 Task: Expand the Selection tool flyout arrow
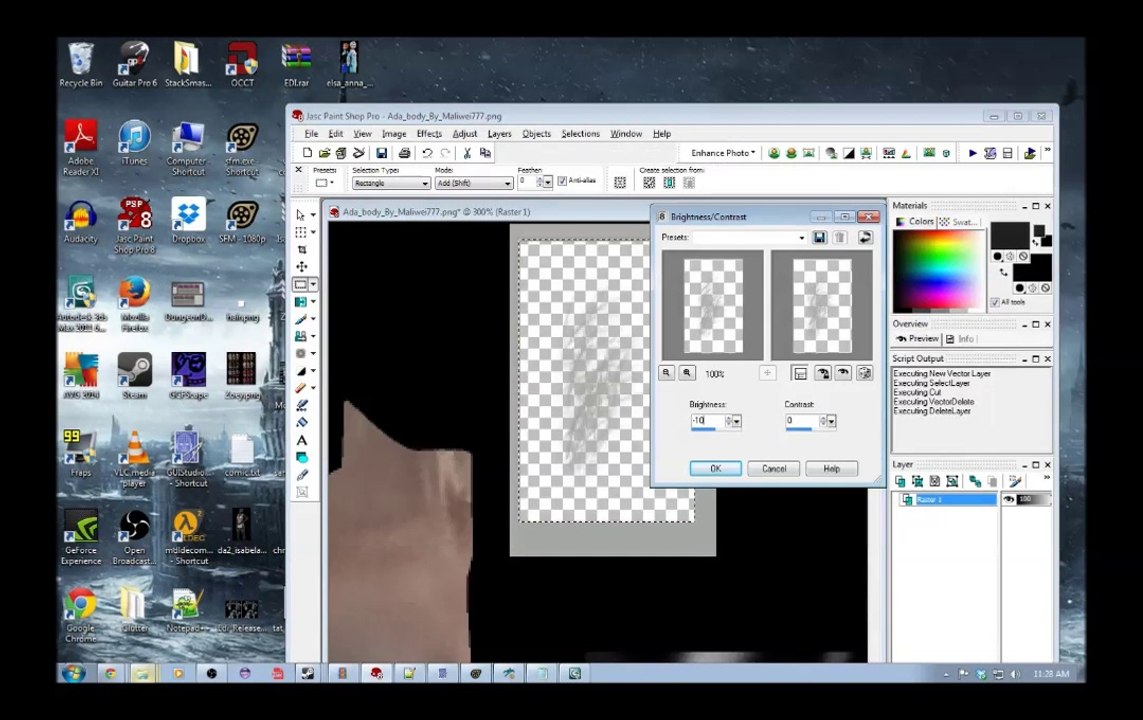point(313,284)
